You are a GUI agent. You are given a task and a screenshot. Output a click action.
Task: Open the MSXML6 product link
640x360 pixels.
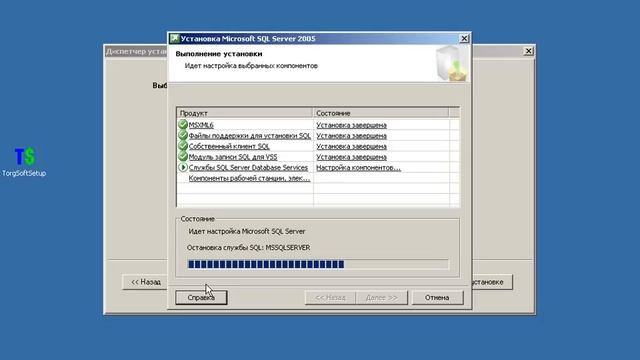(x=201, y=125)
